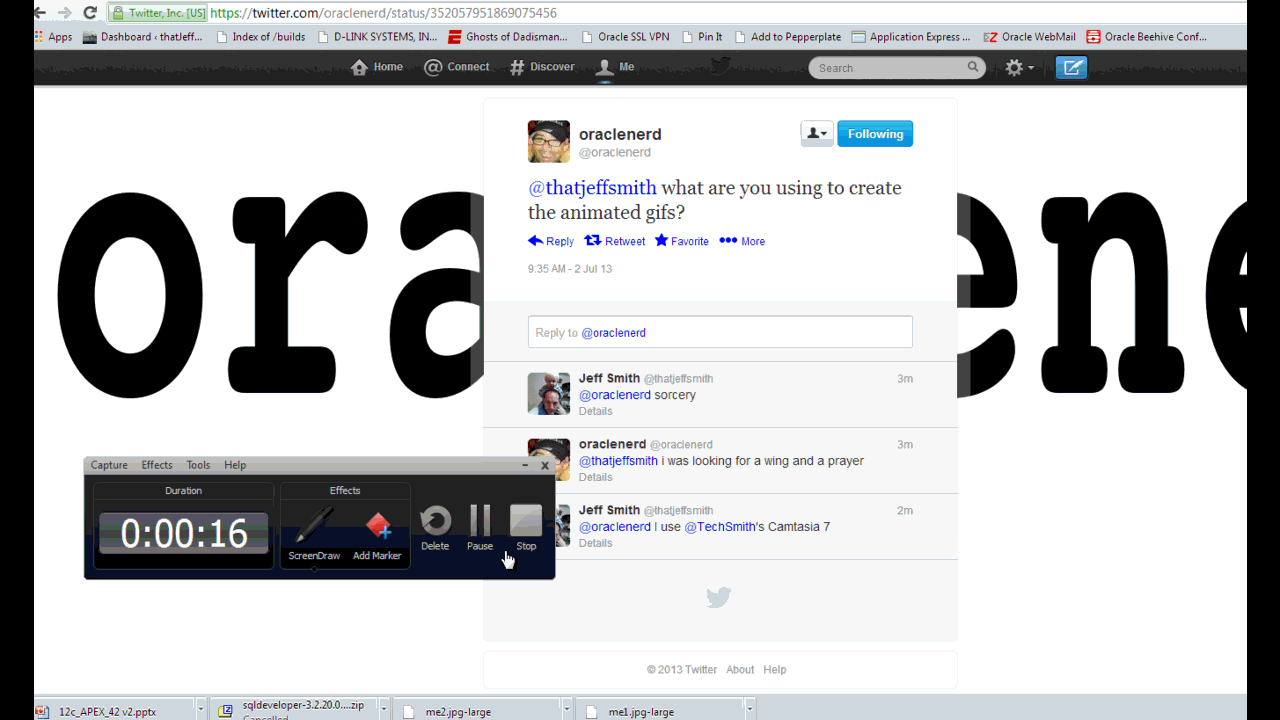
Task: Open the Oracle Beehive Conf bookmark
Action: [x=1147, y=37]
